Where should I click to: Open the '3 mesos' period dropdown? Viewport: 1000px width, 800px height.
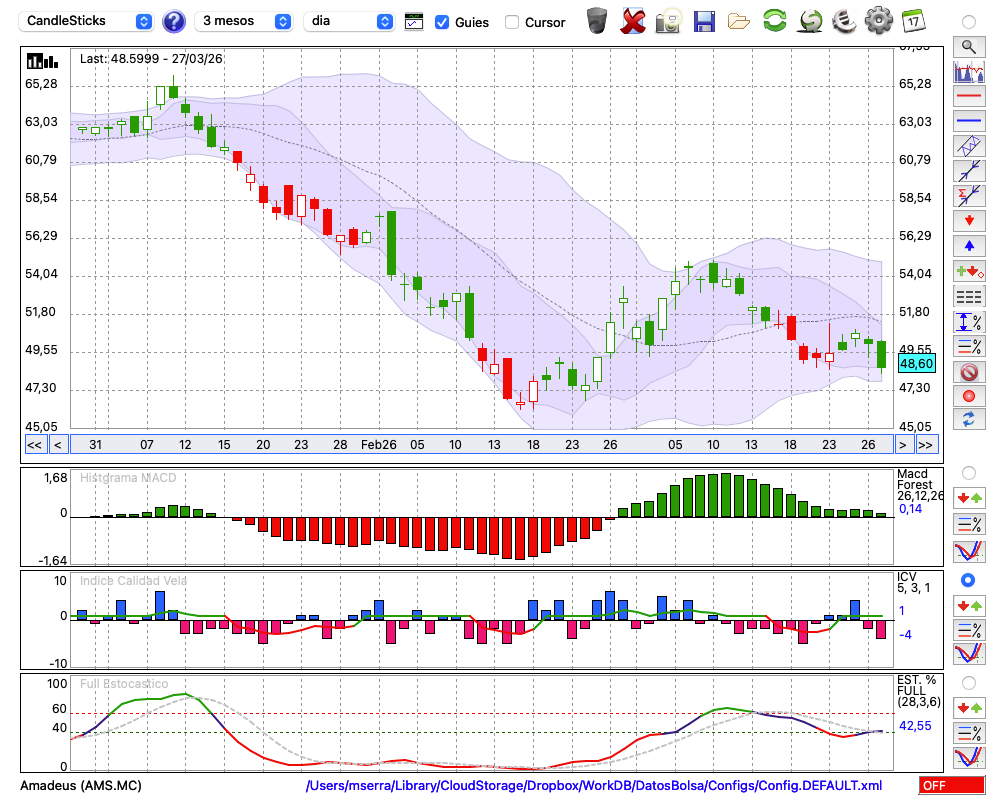244,21
